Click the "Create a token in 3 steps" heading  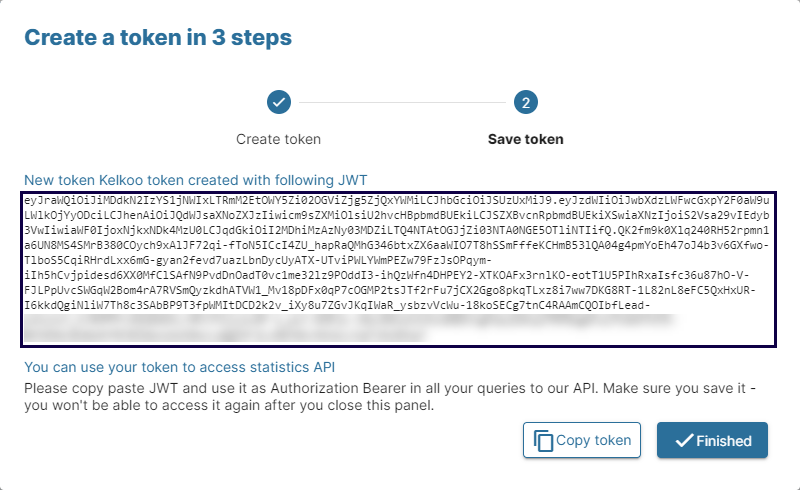point(158,38)
